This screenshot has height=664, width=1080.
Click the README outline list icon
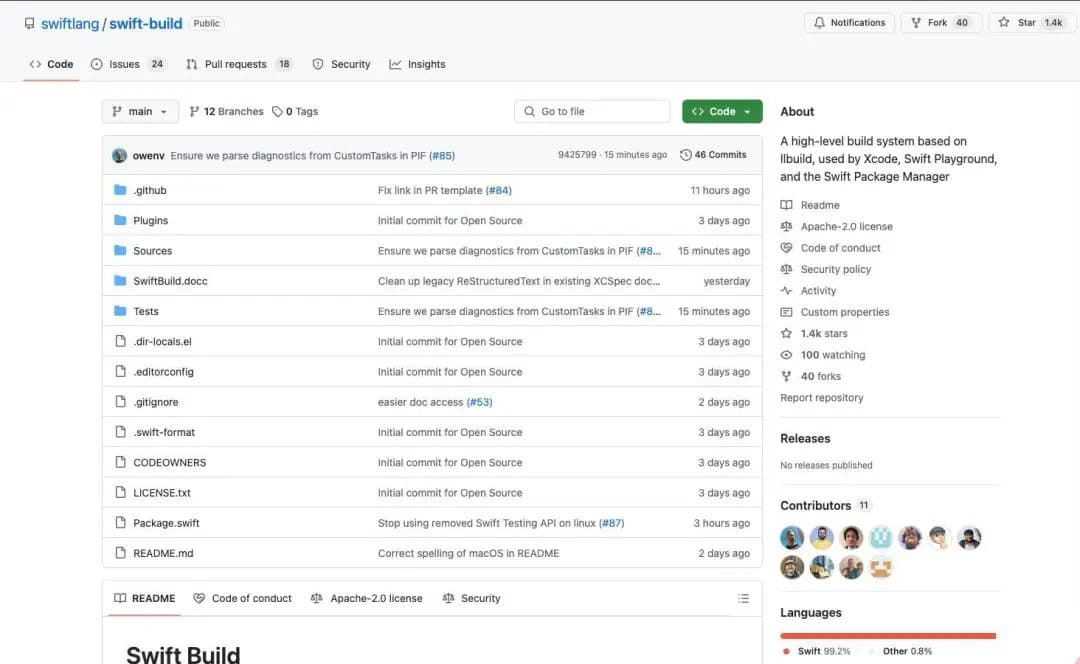pyautogui.click(x=743, y=598)
